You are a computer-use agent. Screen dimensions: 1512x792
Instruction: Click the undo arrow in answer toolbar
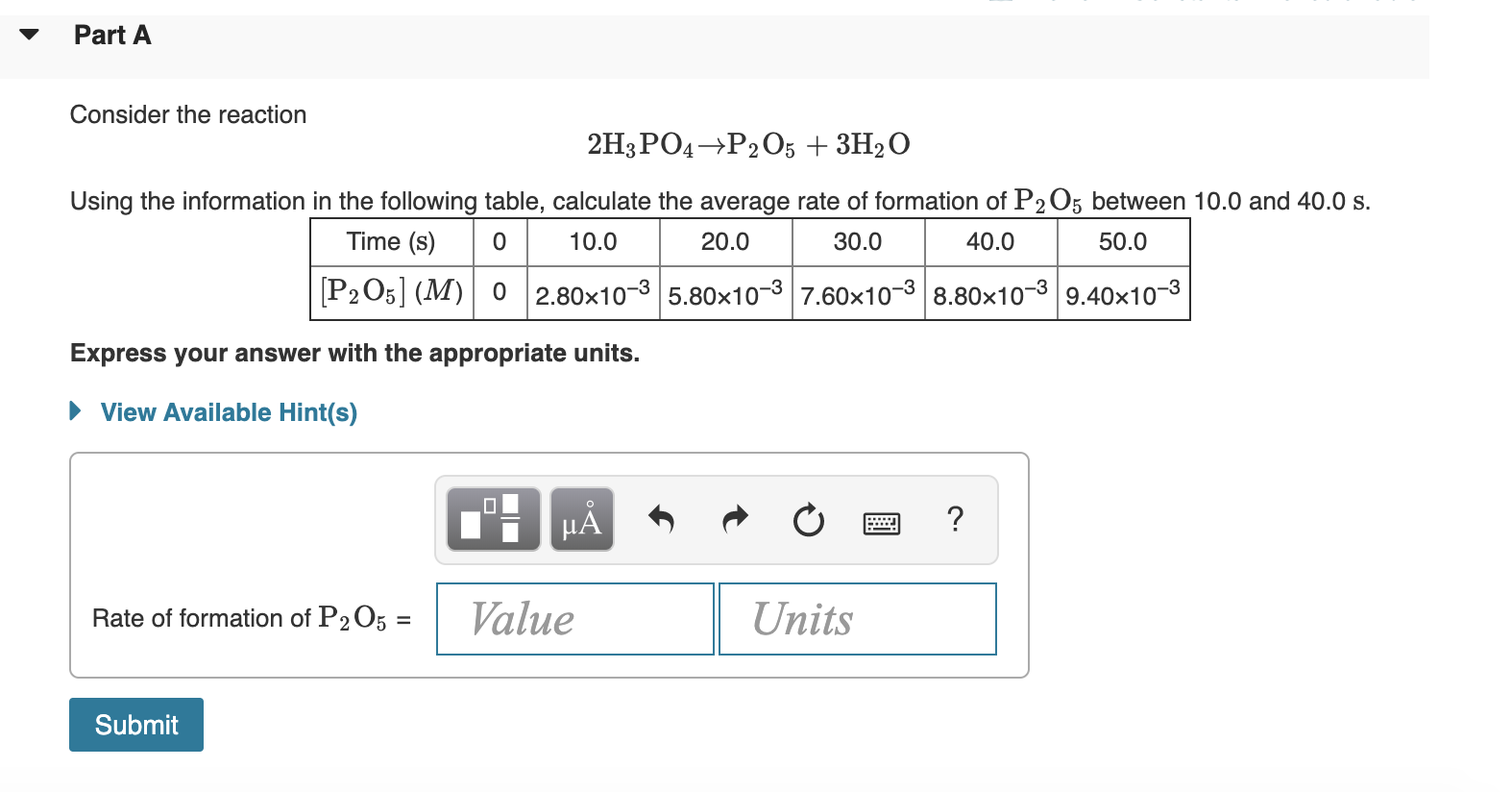click(x=661, y=519)
